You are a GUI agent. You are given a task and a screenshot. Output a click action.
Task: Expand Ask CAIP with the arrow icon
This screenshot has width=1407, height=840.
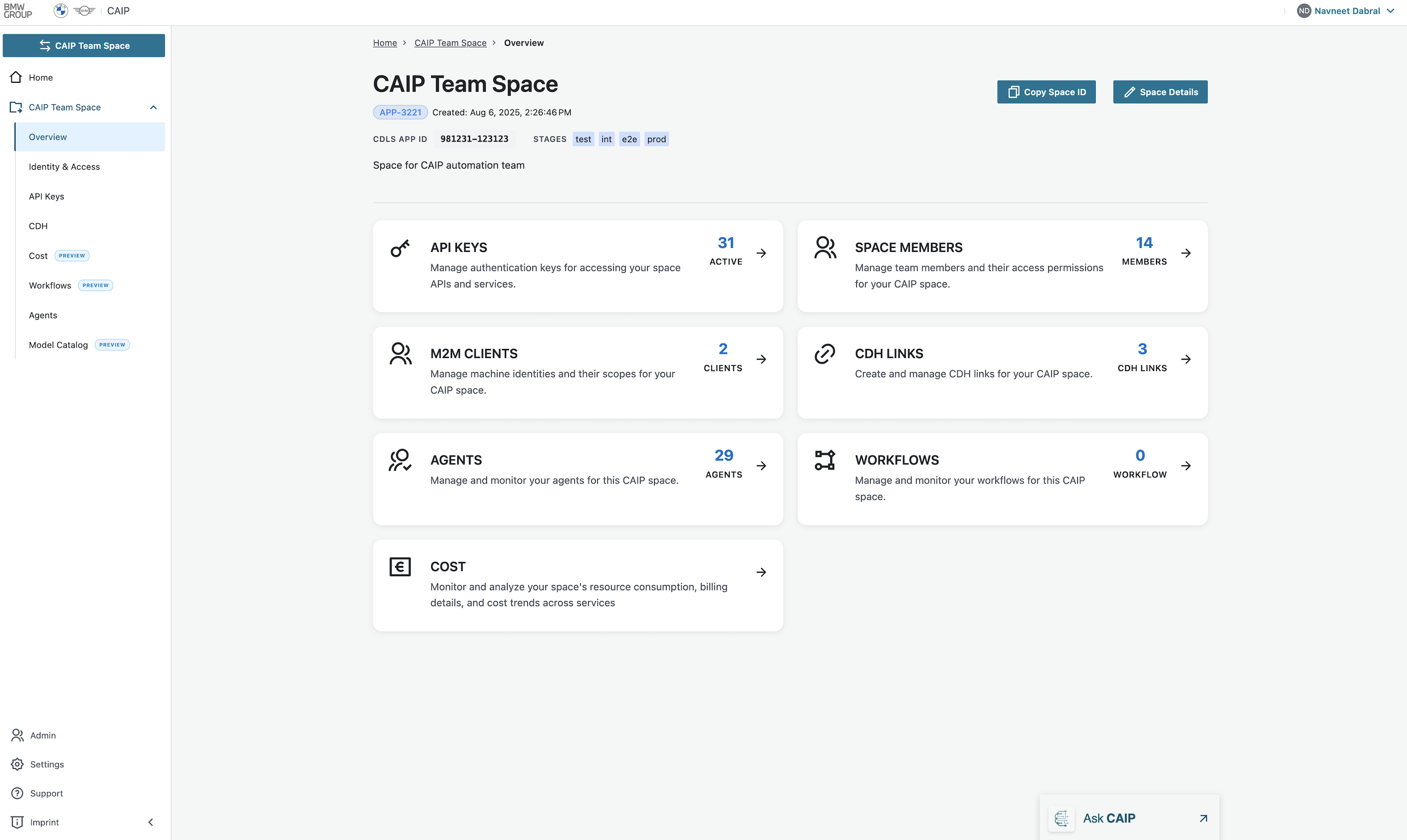click(1204, 818)
